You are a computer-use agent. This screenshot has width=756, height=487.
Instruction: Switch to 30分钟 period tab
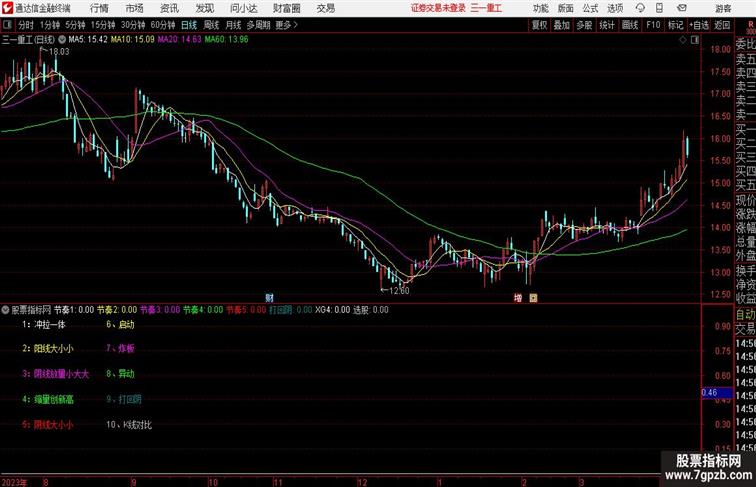133,25
